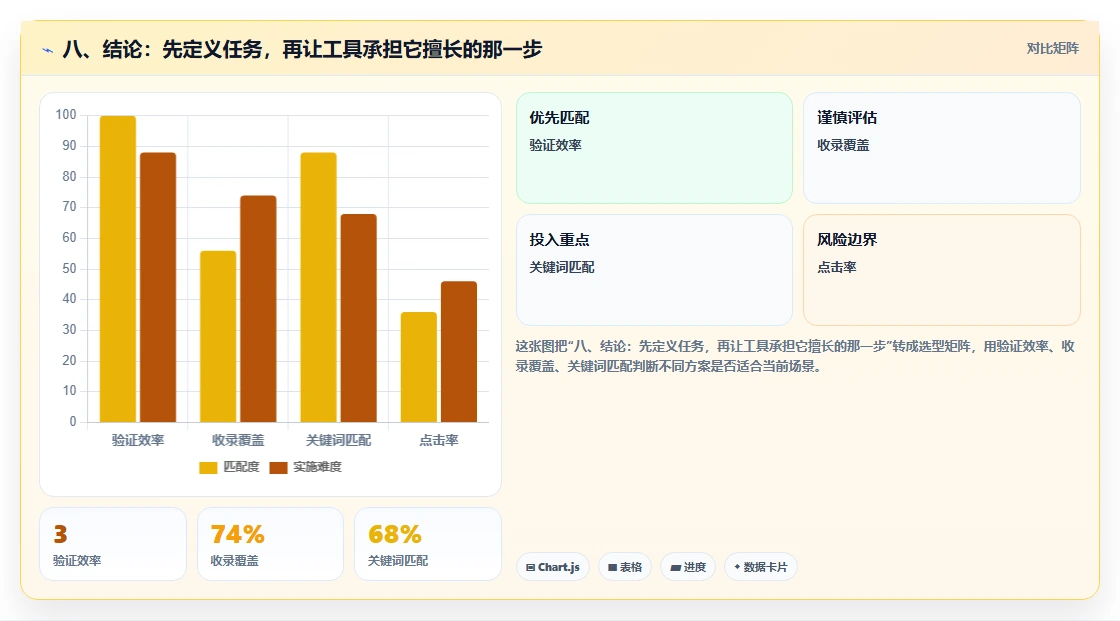Image resolution: width=1120 pixels, height=621 pixels.
Task: Click the Chart.js tag
Action: point(553,567)
